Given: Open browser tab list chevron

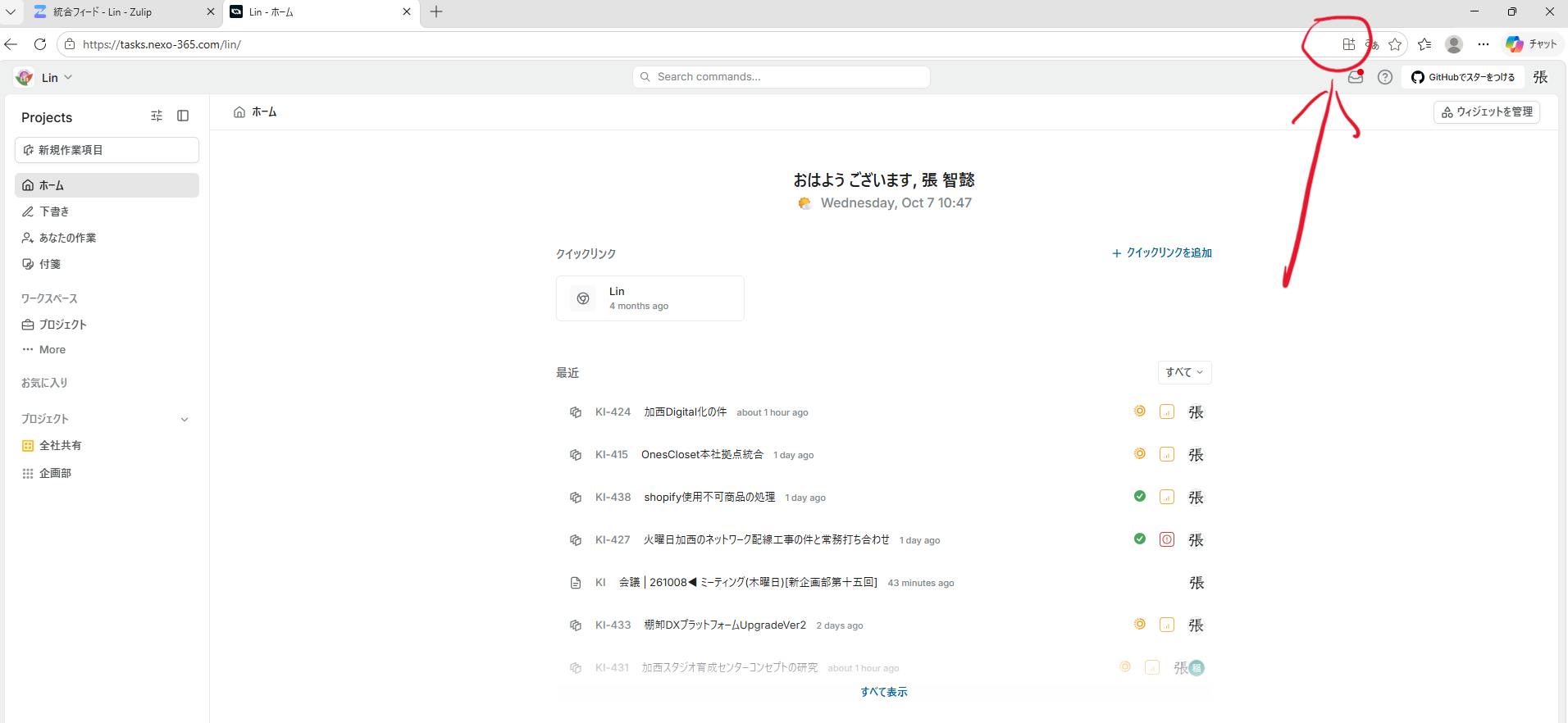Looking at the screenshot, I should (11, 11).
